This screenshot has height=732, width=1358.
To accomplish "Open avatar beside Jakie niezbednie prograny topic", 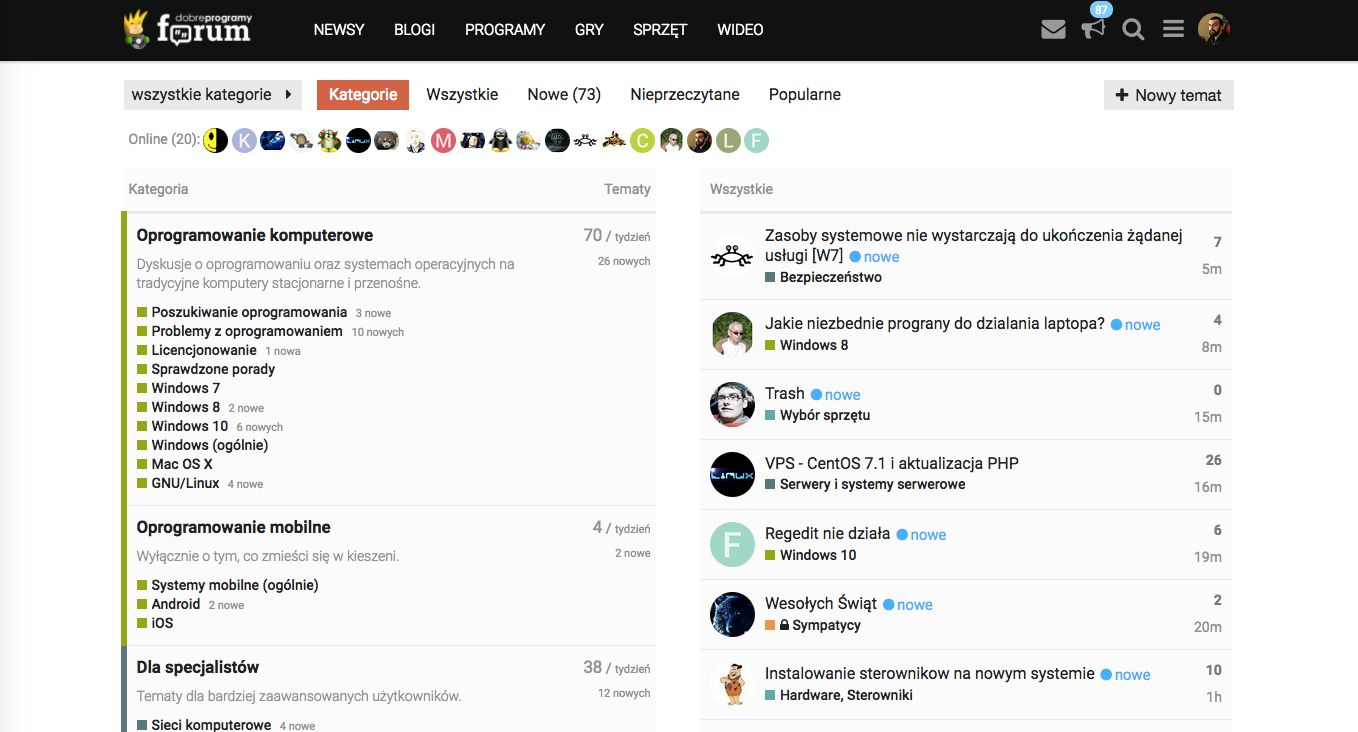I will point(732,334).
